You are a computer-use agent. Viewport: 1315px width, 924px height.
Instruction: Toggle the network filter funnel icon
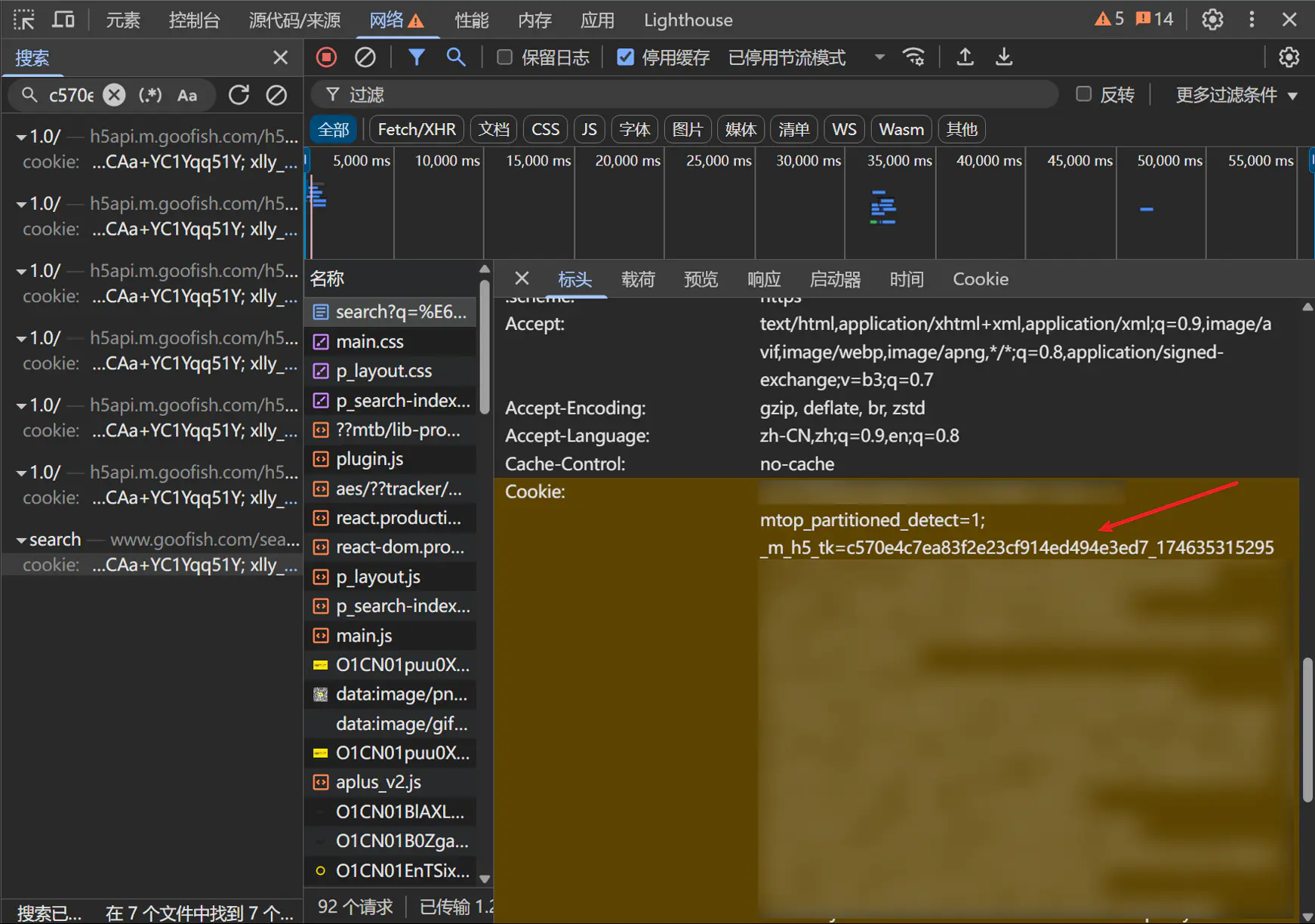click(x=416, y=57)
